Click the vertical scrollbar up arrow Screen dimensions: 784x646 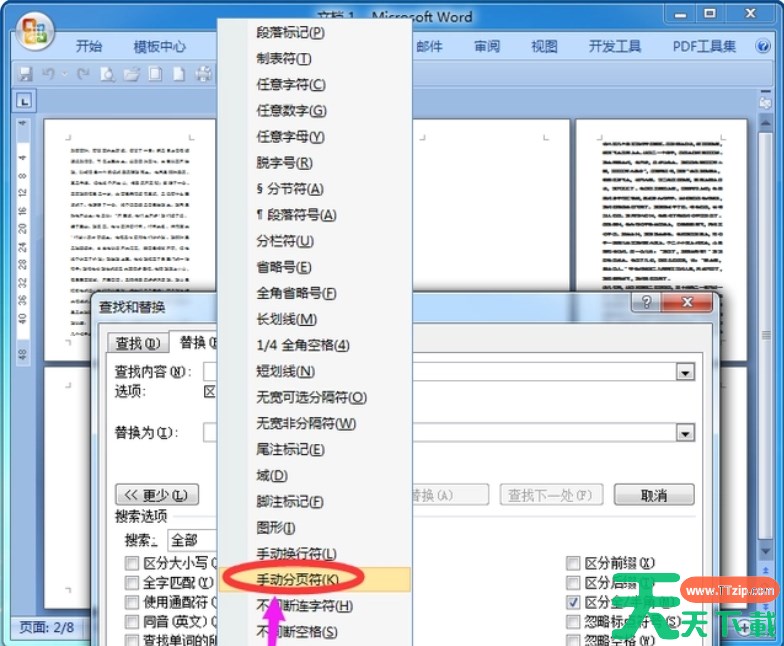click(765, 123)
